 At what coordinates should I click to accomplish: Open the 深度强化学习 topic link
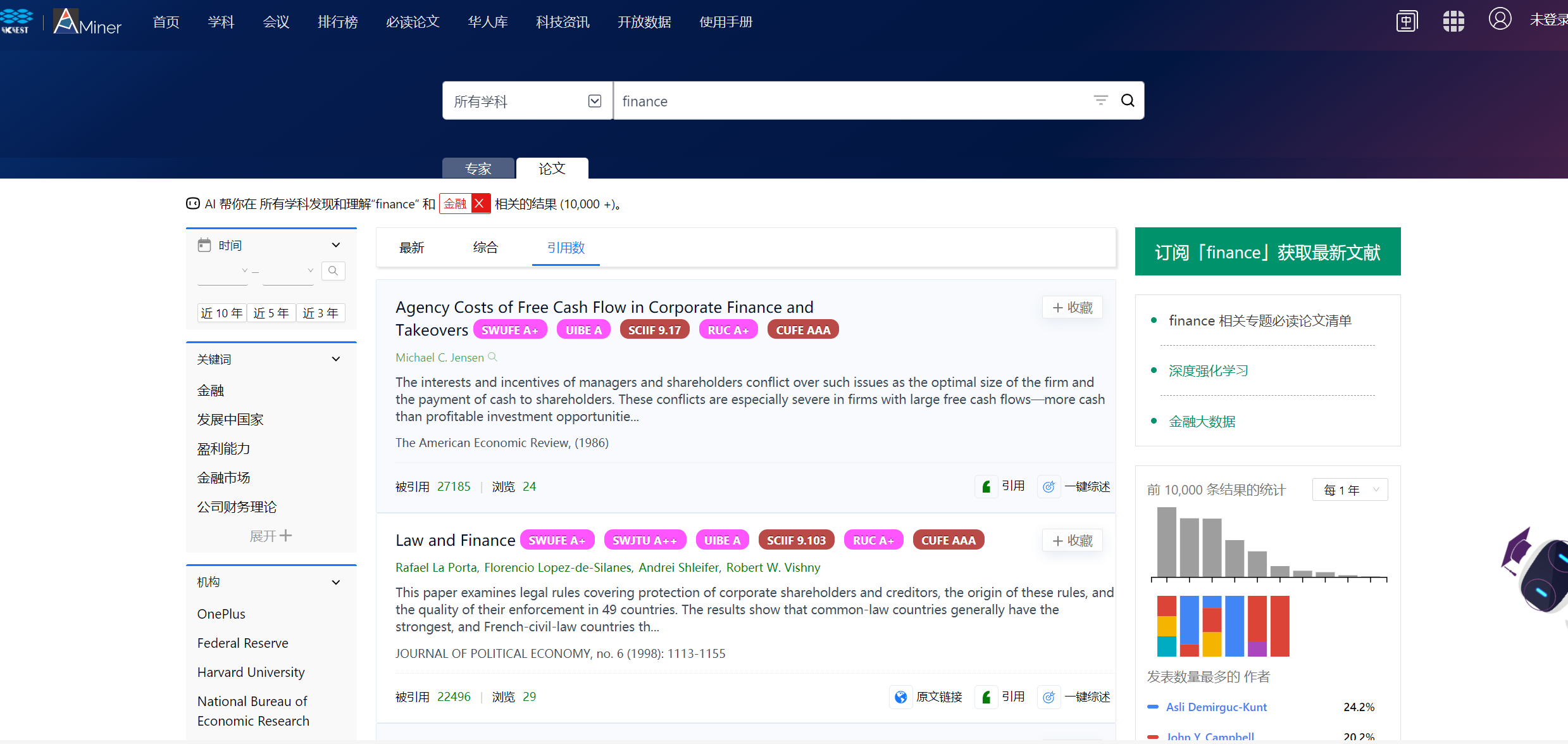click(x=1208, y=371)
